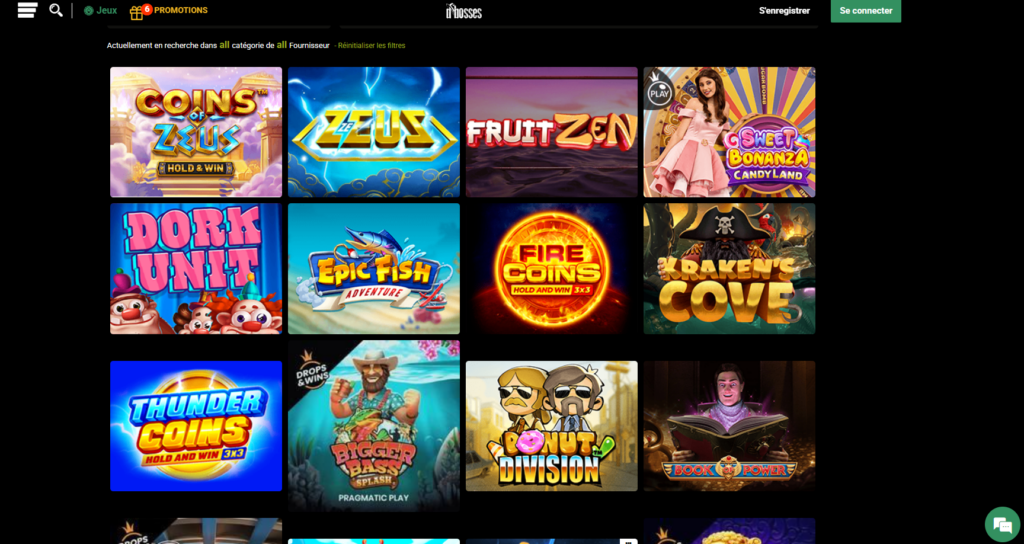The image size is (1024, 544).
Task: Open the Kraken's Cove thumbnail
Action: 729,268
